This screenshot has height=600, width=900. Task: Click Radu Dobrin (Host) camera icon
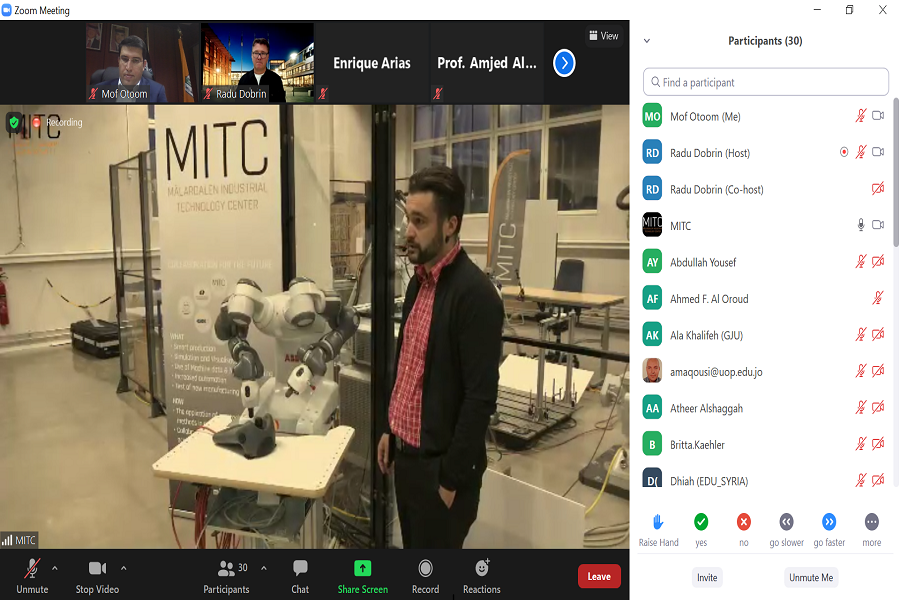tap(878, 152)
